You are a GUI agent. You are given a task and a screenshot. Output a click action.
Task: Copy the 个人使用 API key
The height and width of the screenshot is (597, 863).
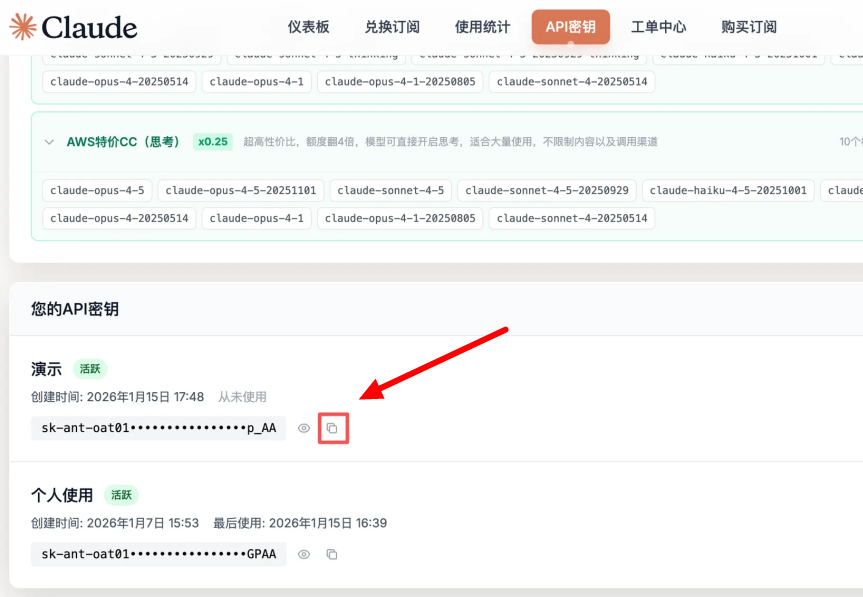[x=332, y=554]
